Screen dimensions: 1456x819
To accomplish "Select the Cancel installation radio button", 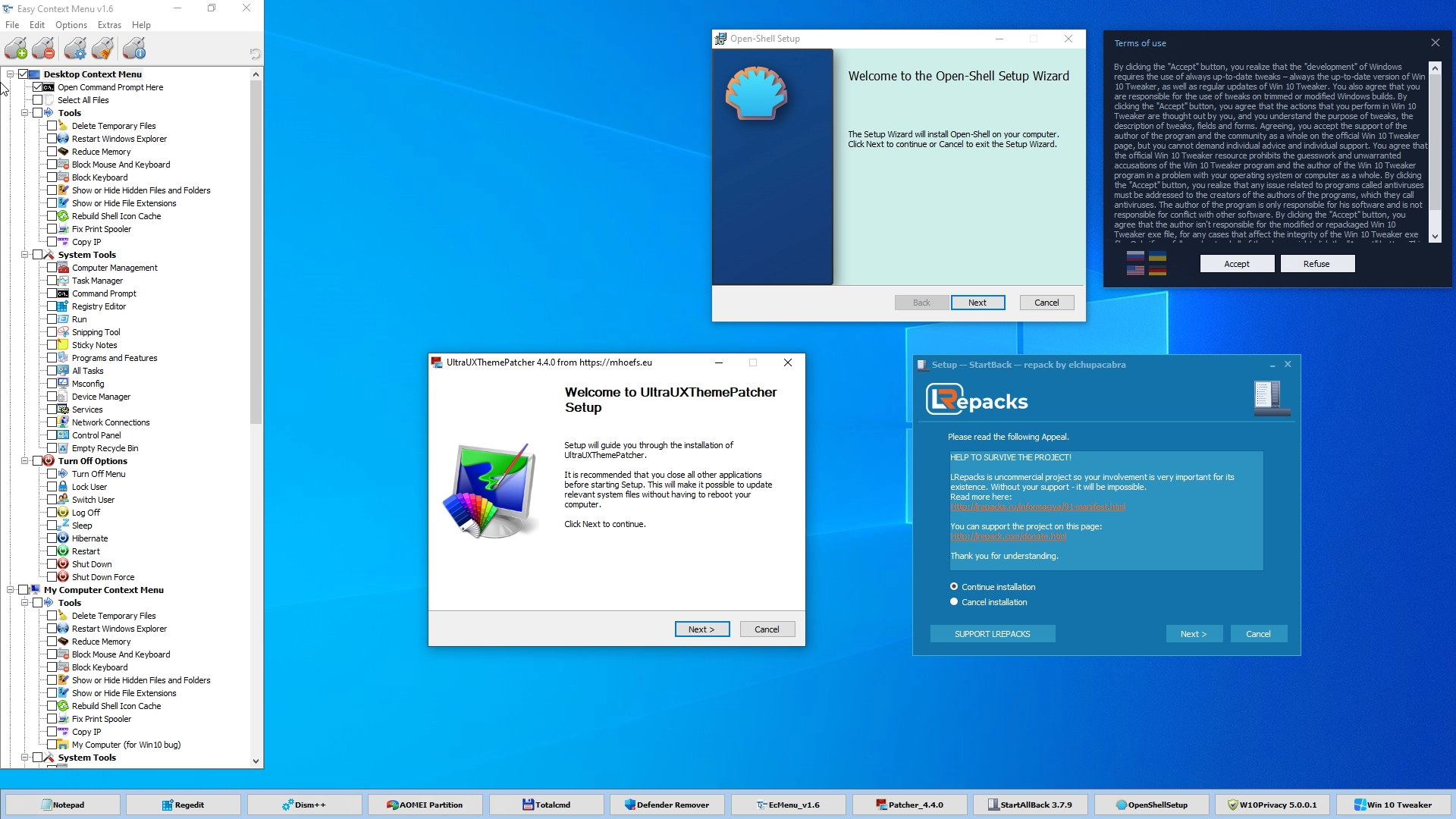I will 954,602.
